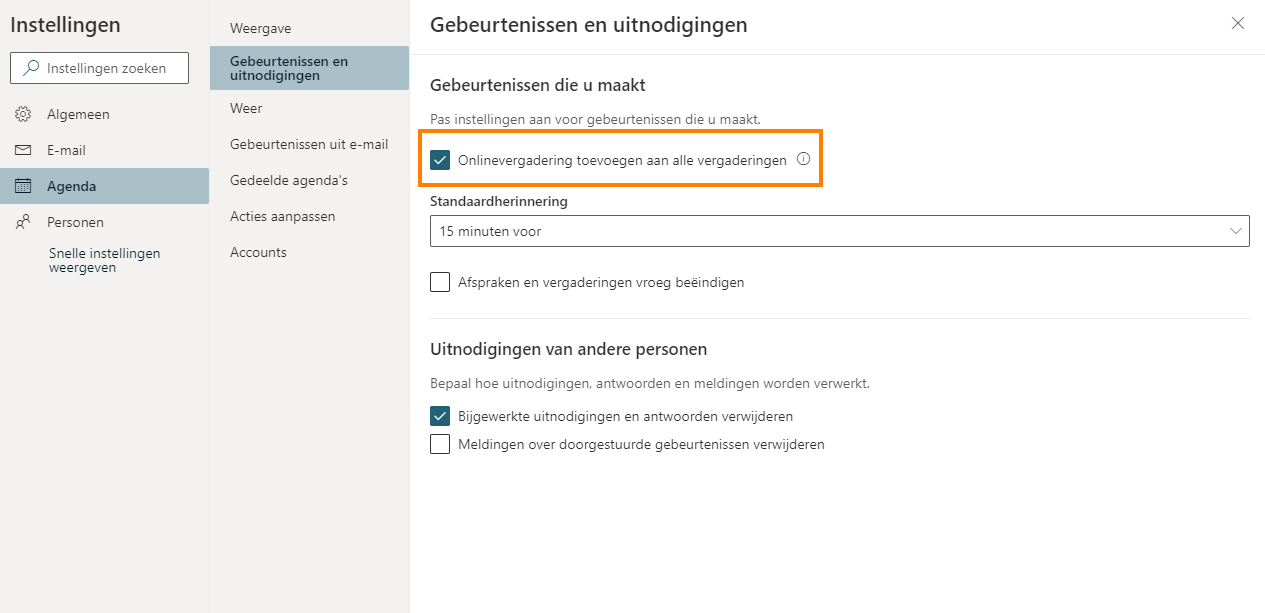Image resolution: width=1265 pixels, height=613 pixels.
Task: Open the Accounts section
Action: click(310, 252)
